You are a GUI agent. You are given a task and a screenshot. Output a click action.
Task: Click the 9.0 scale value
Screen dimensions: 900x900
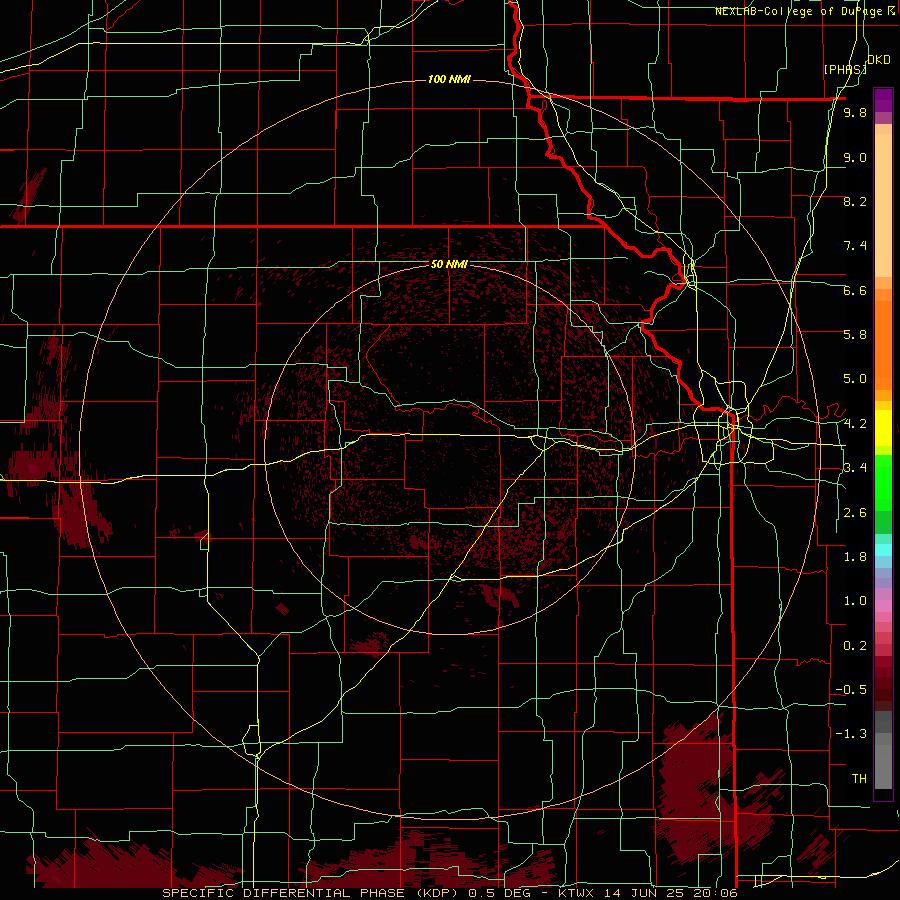click(855, 157)
